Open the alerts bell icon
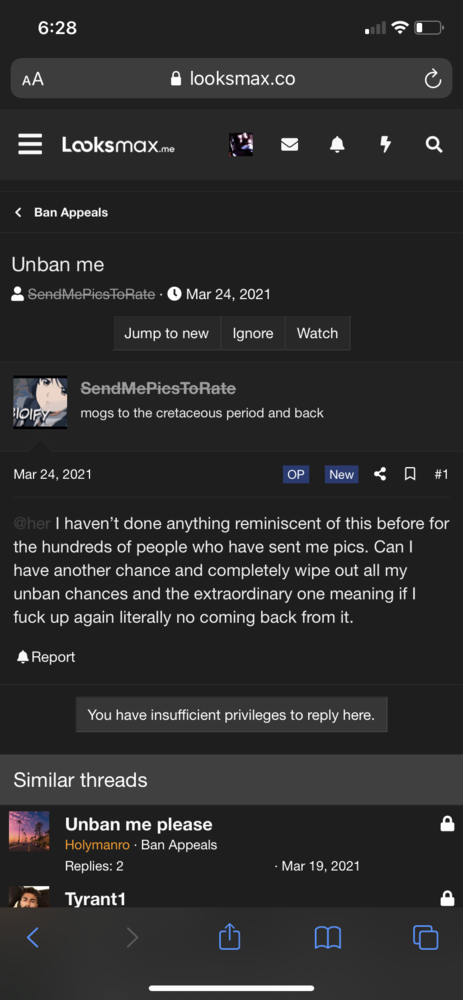The height and width of the screenshot is (1000, 463). pos(337,145)
